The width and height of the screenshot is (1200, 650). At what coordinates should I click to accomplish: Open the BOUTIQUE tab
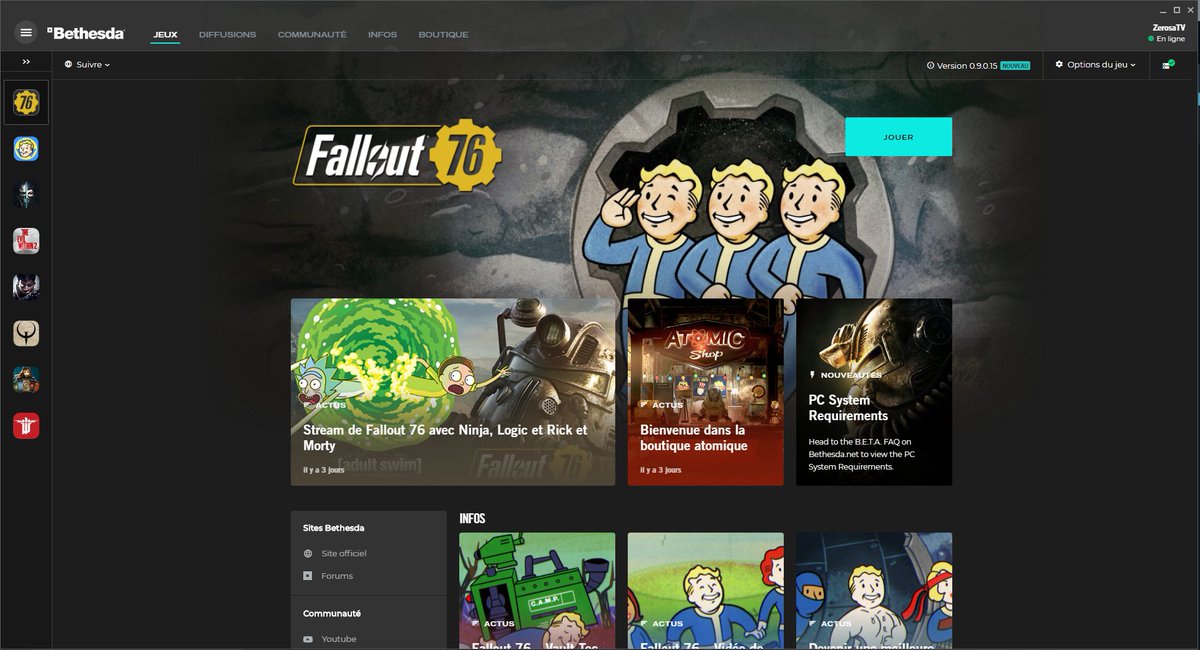[x=443, y=35]
